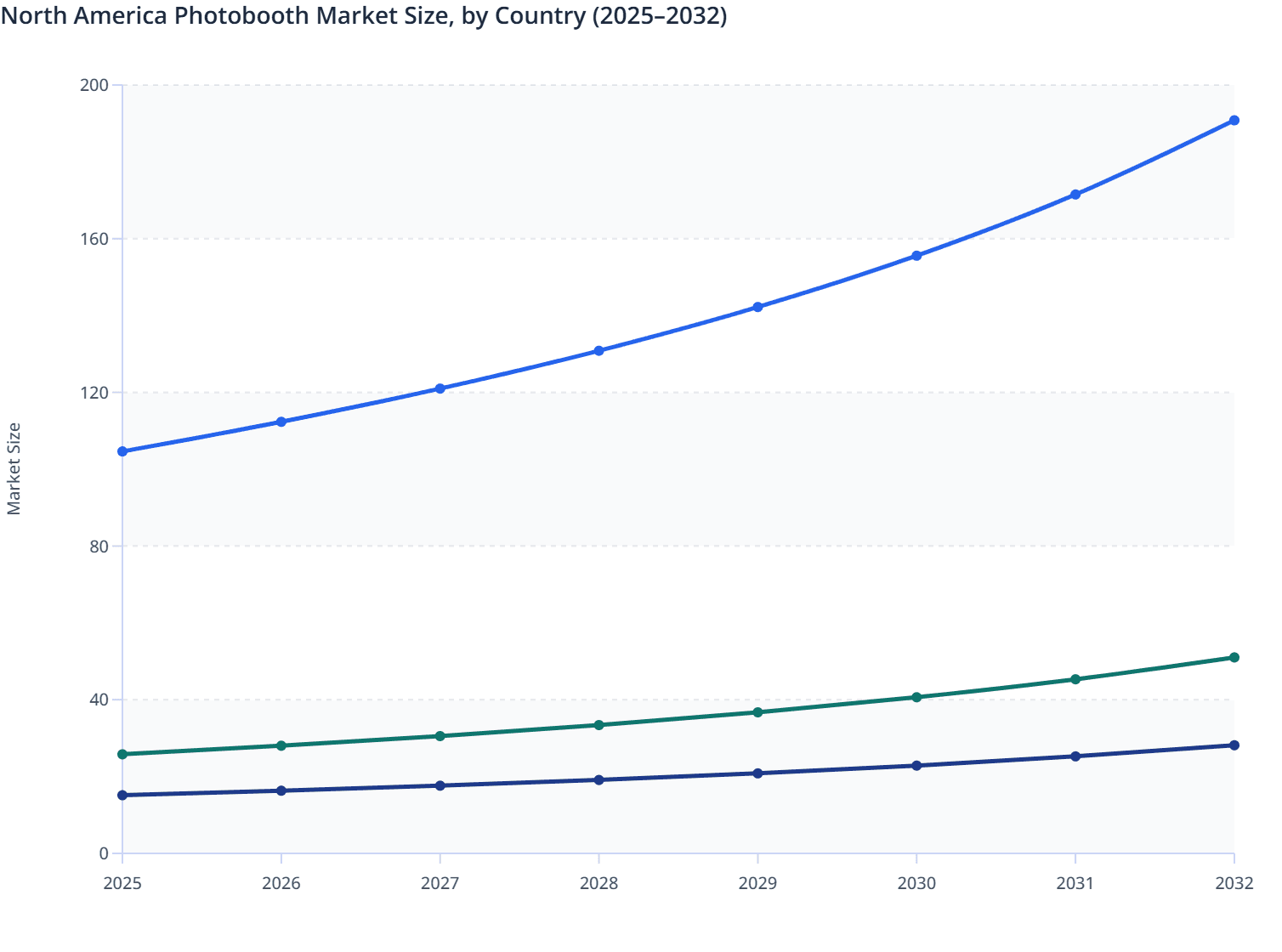Click the 2025 label on the x-axis
This screenshot has width=1282, height=952.
point(122,884)
